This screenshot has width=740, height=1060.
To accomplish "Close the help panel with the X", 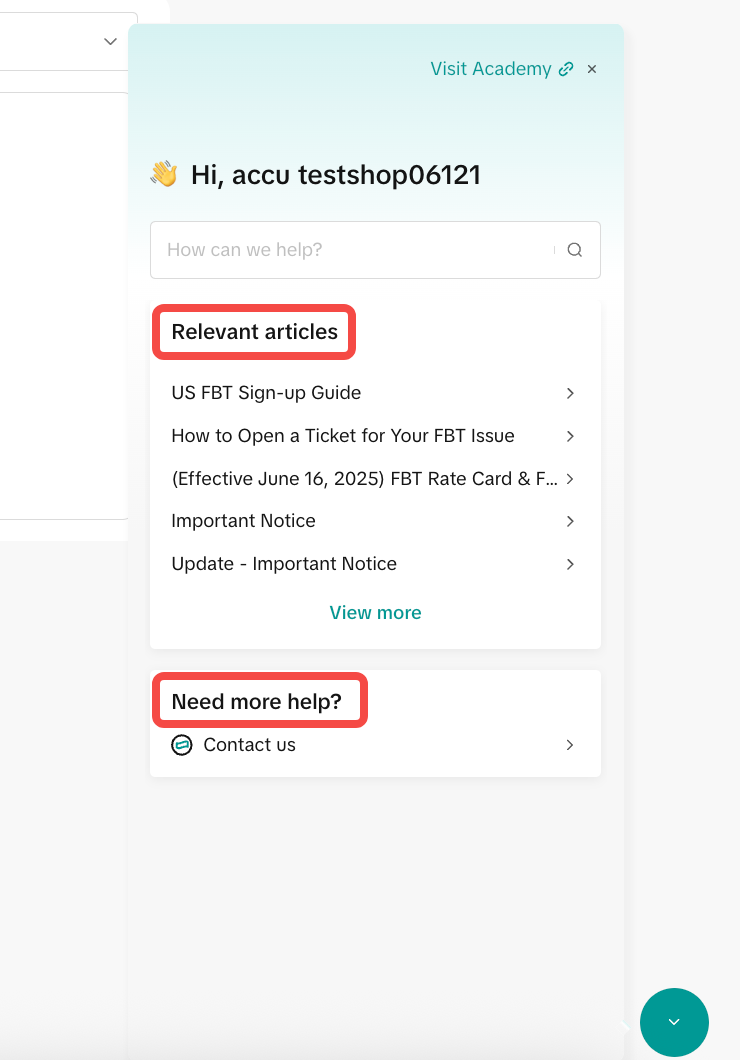I will [592, 69].
